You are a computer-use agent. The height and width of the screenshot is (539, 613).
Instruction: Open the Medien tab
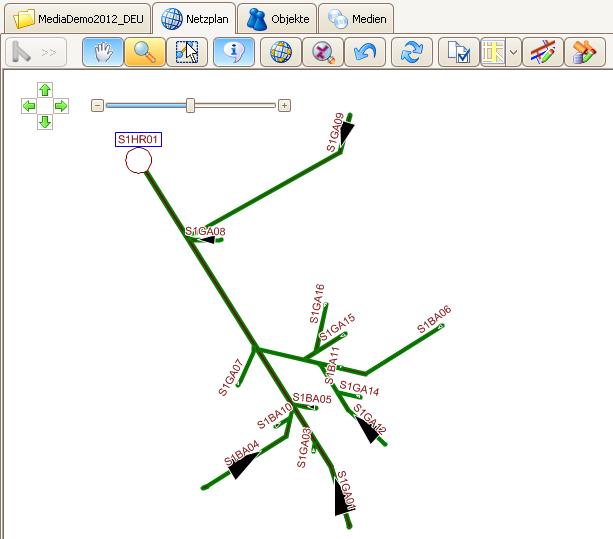point(356,18)
